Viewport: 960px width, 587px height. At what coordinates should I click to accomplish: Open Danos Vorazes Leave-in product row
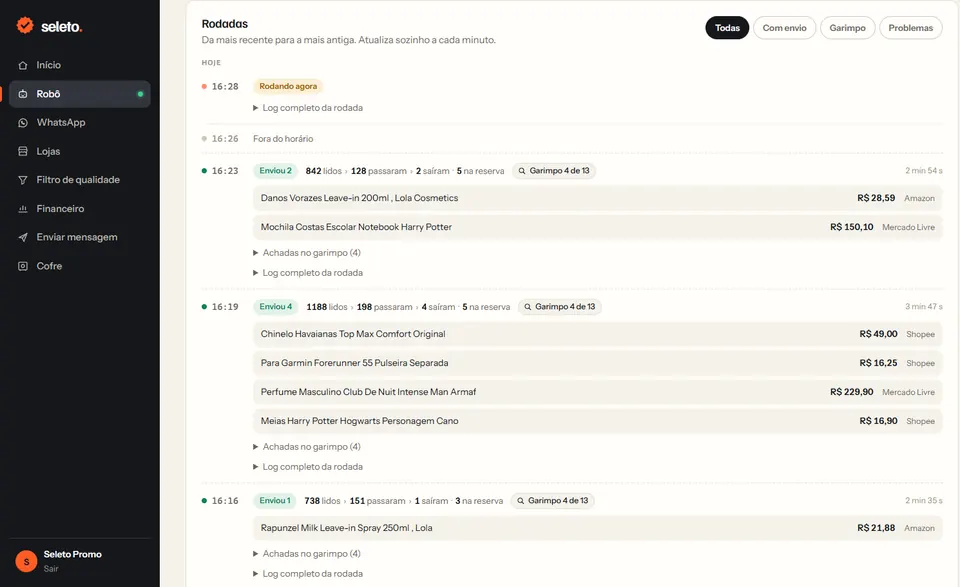tap(598, 198)
